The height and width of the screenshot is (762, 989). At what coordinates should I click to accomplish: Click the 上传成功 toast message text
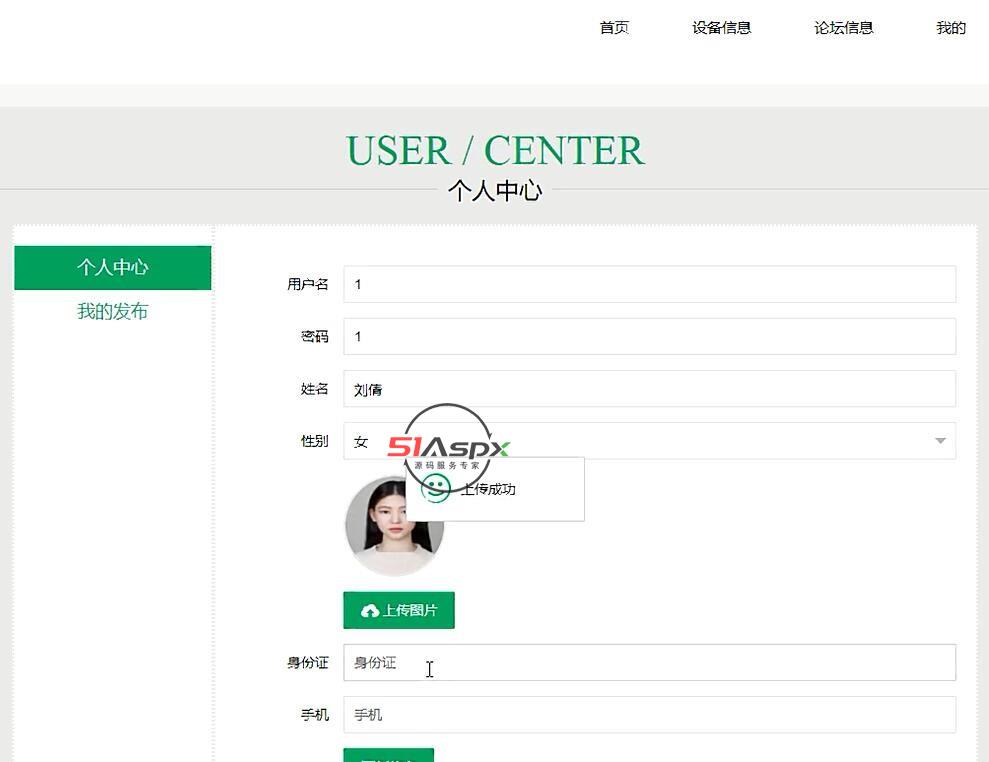pos(490,489)
